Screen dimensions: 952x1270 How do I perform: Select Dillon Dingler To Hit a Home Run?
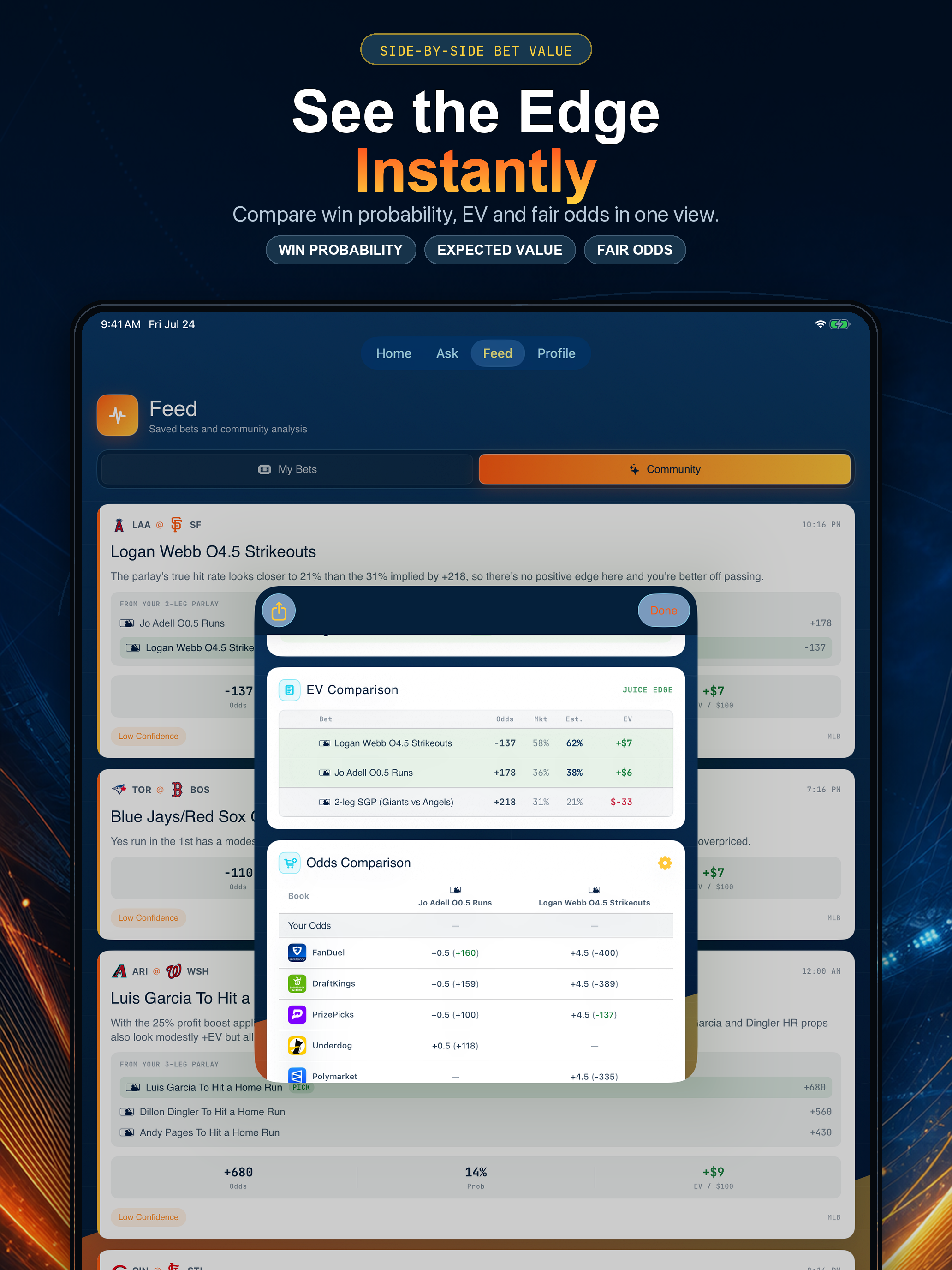(212, 1112)
